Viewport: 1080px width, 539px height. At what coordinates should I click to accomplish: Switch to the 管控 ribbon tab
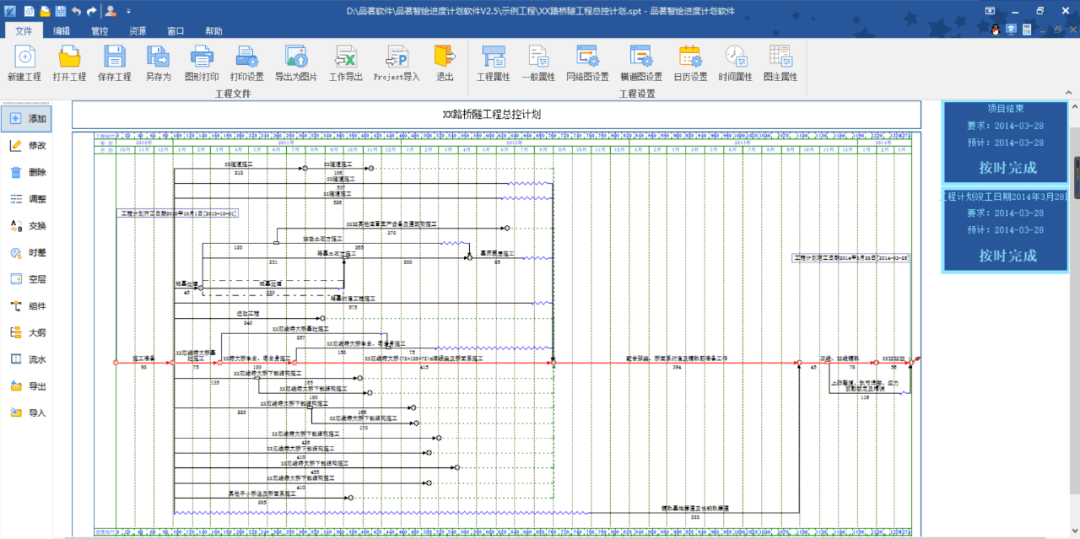click(x=100, y=31)
